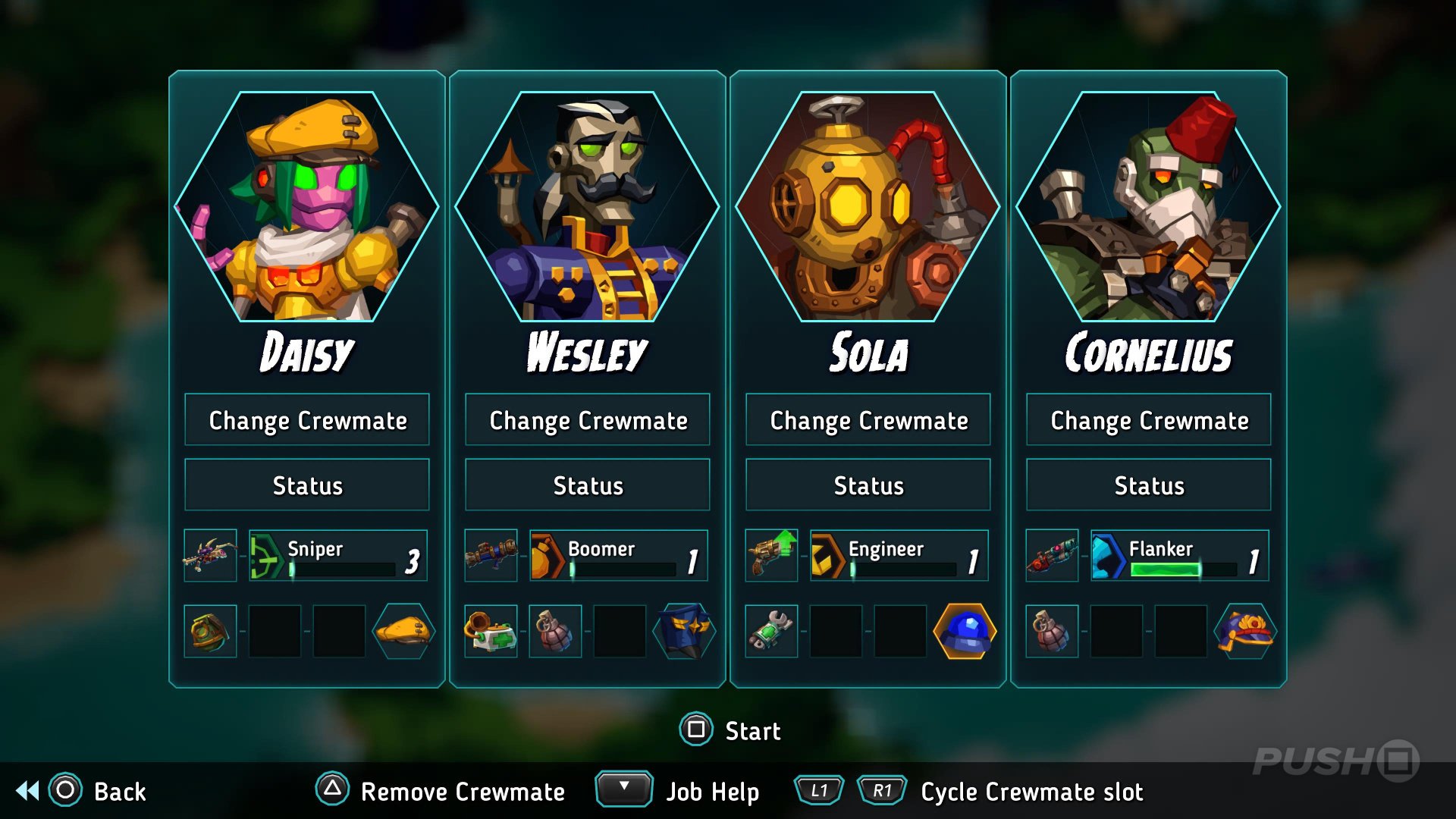
Task: Select Sola's Engineer job entry
Action: coord(899,556)
